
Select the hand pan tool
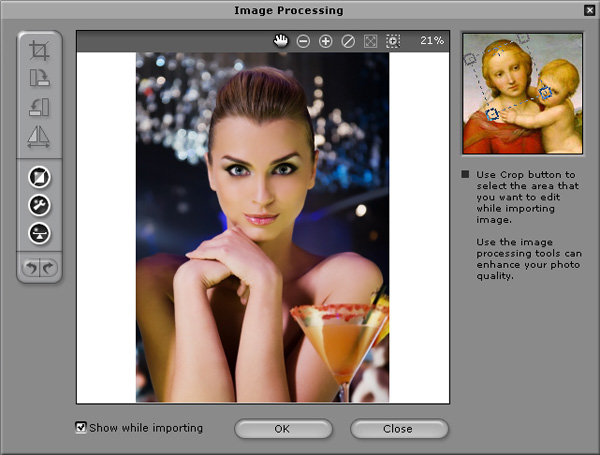click(282, 41)
